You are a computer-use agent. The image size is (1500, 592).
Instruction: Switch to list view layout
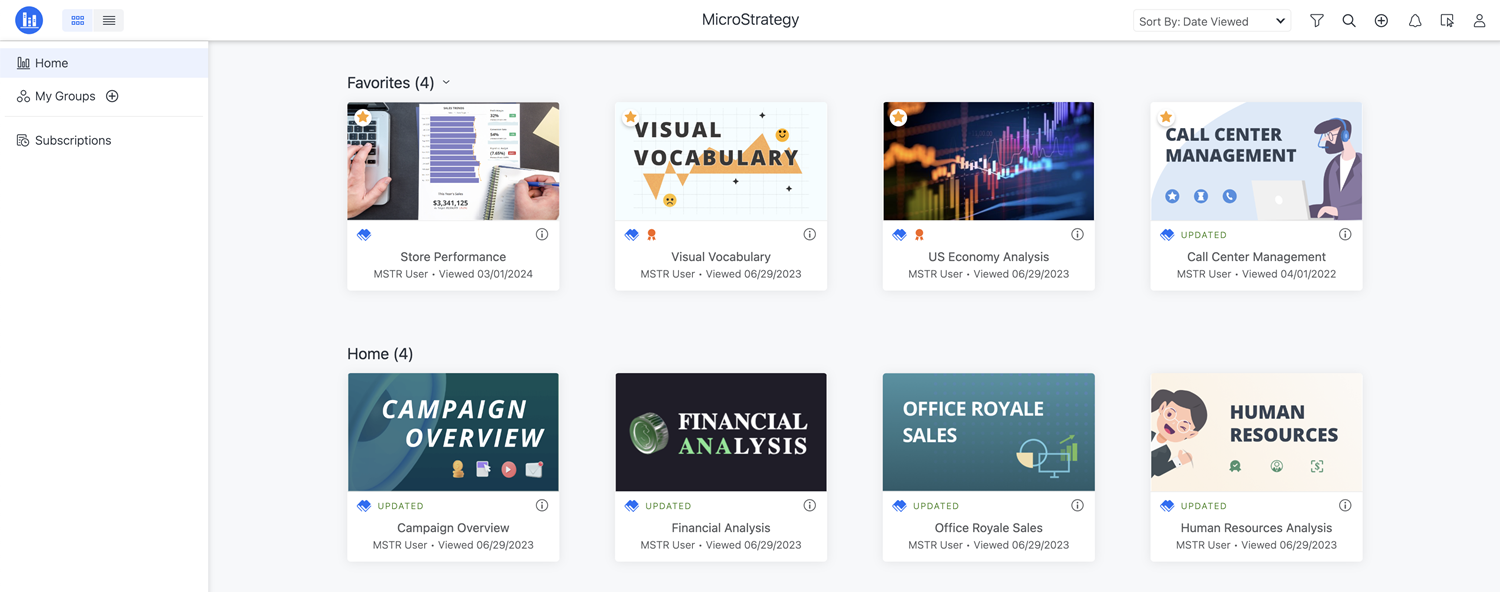point(109,20)
